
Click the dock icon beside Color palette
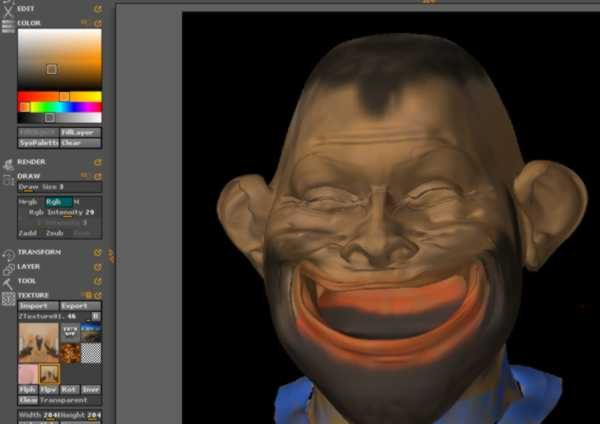97,22
